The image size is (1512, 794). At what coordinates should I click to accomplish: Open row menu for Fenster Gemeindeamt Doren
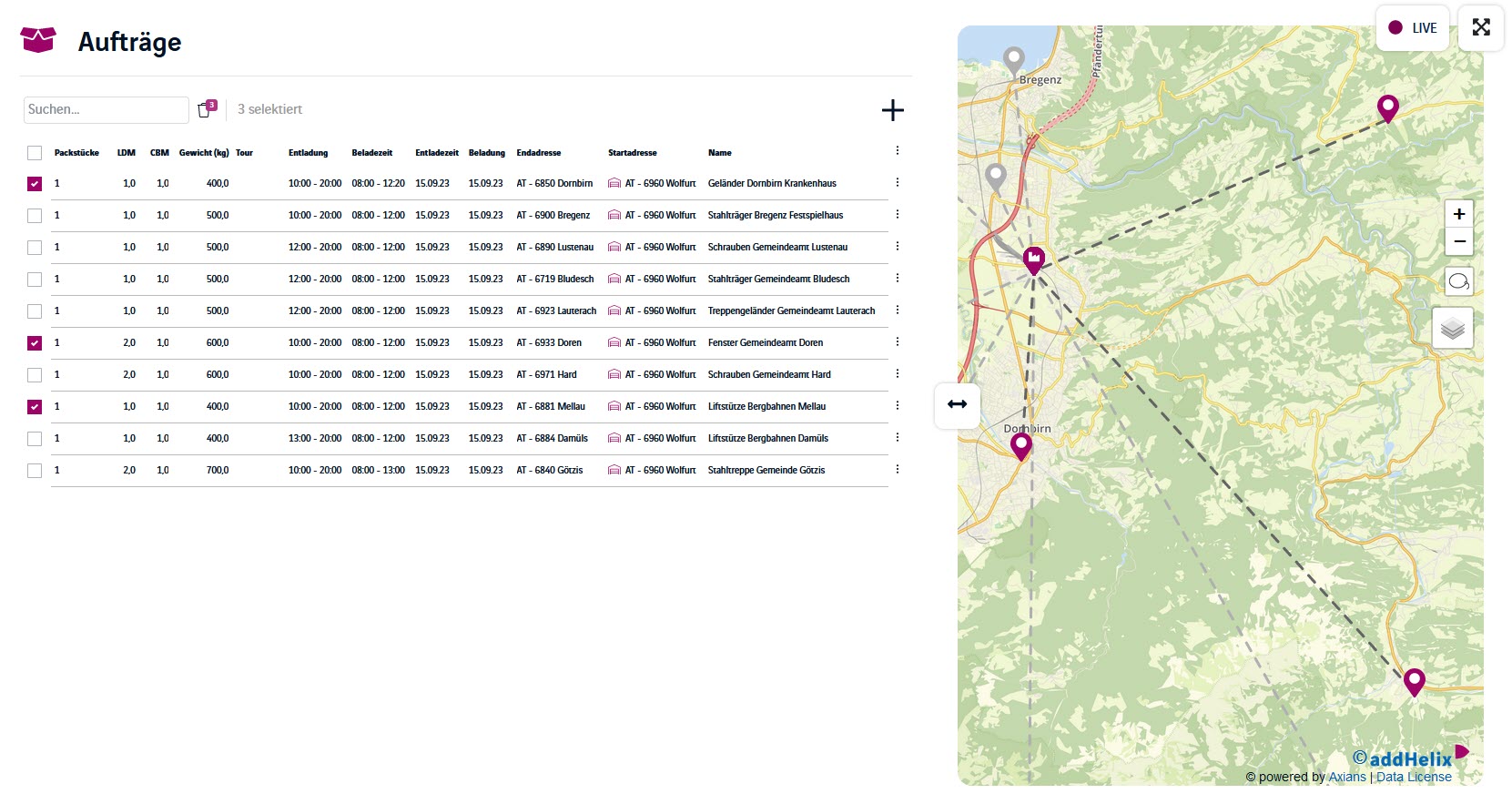click(897, 342)
